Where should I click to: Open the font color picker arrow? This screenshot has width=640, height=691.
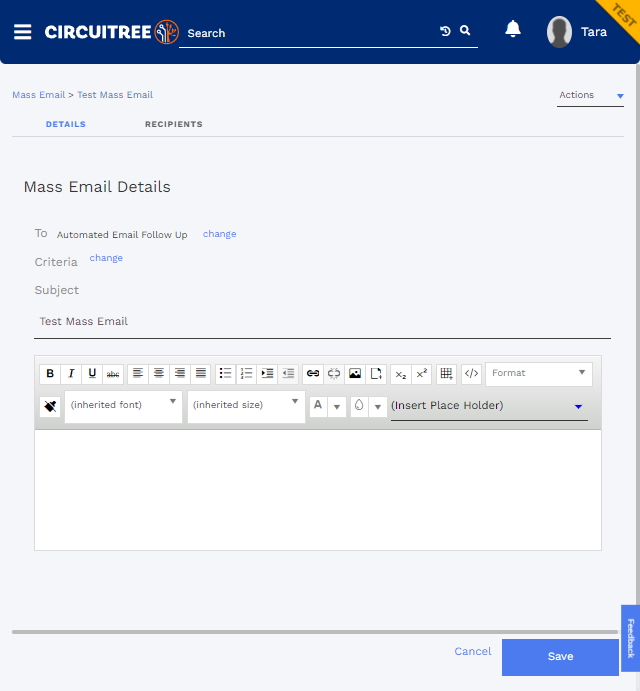[x=337, y=407]
